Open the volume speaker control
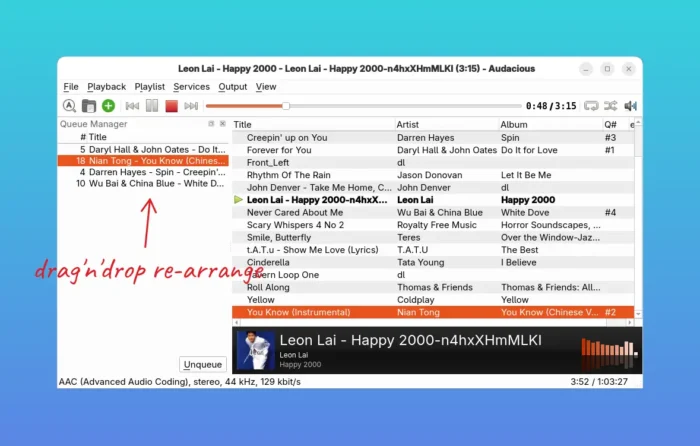 pos(631,106)
